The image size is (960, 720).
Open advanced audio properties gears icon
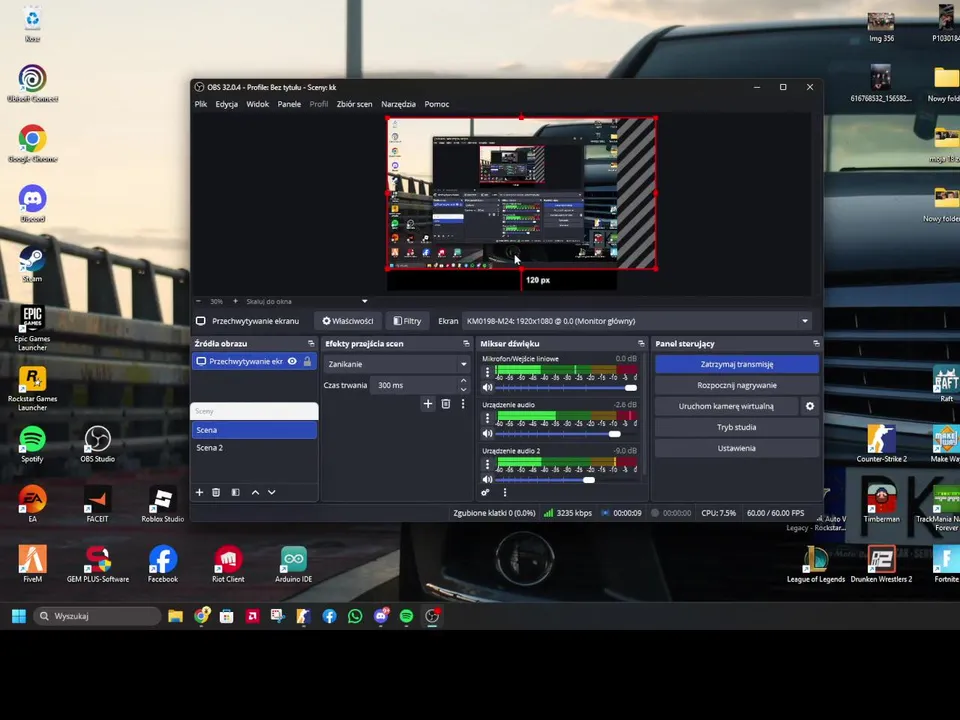tap(486, 492)
